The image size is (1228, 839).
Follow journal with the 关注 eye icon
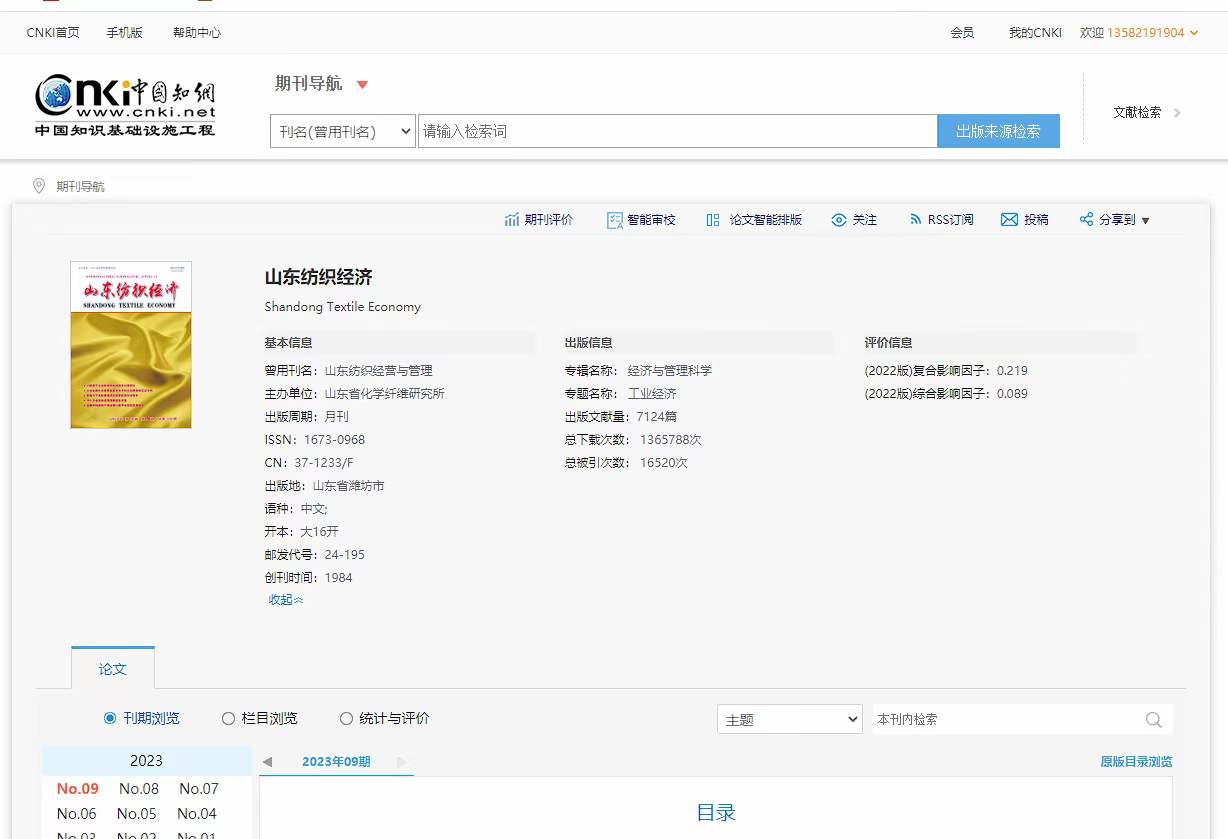coord(839,220)
